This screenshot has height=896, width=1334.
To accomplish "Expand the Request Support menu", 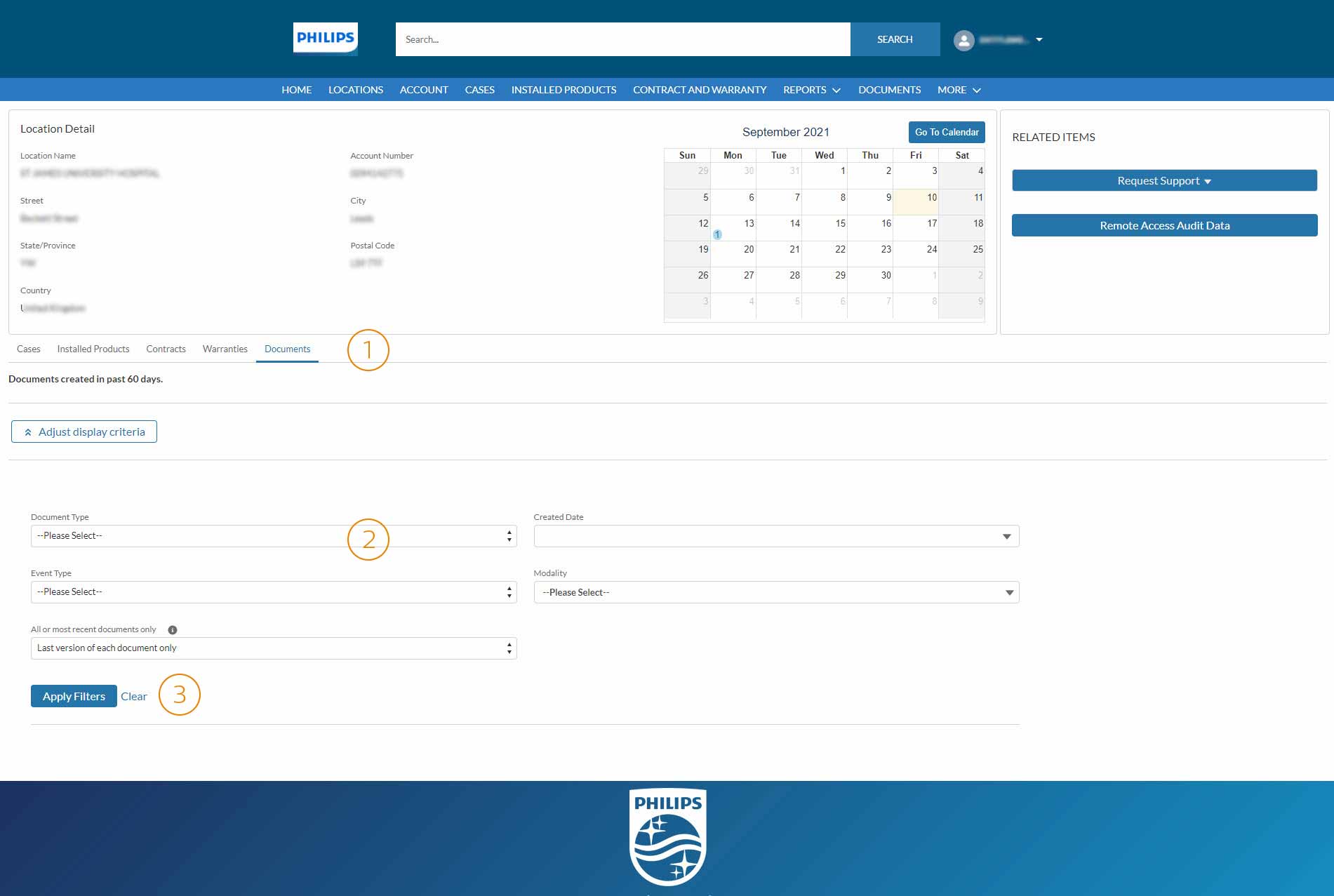I will point(1163,181).
